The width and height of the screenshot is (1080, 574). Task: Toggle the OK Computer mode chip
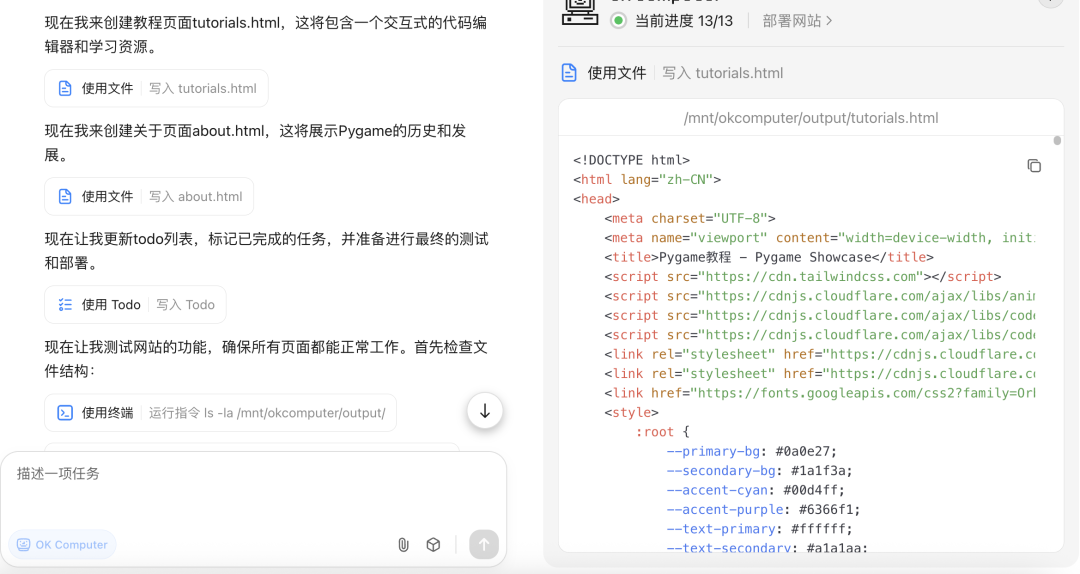point(62,544)
